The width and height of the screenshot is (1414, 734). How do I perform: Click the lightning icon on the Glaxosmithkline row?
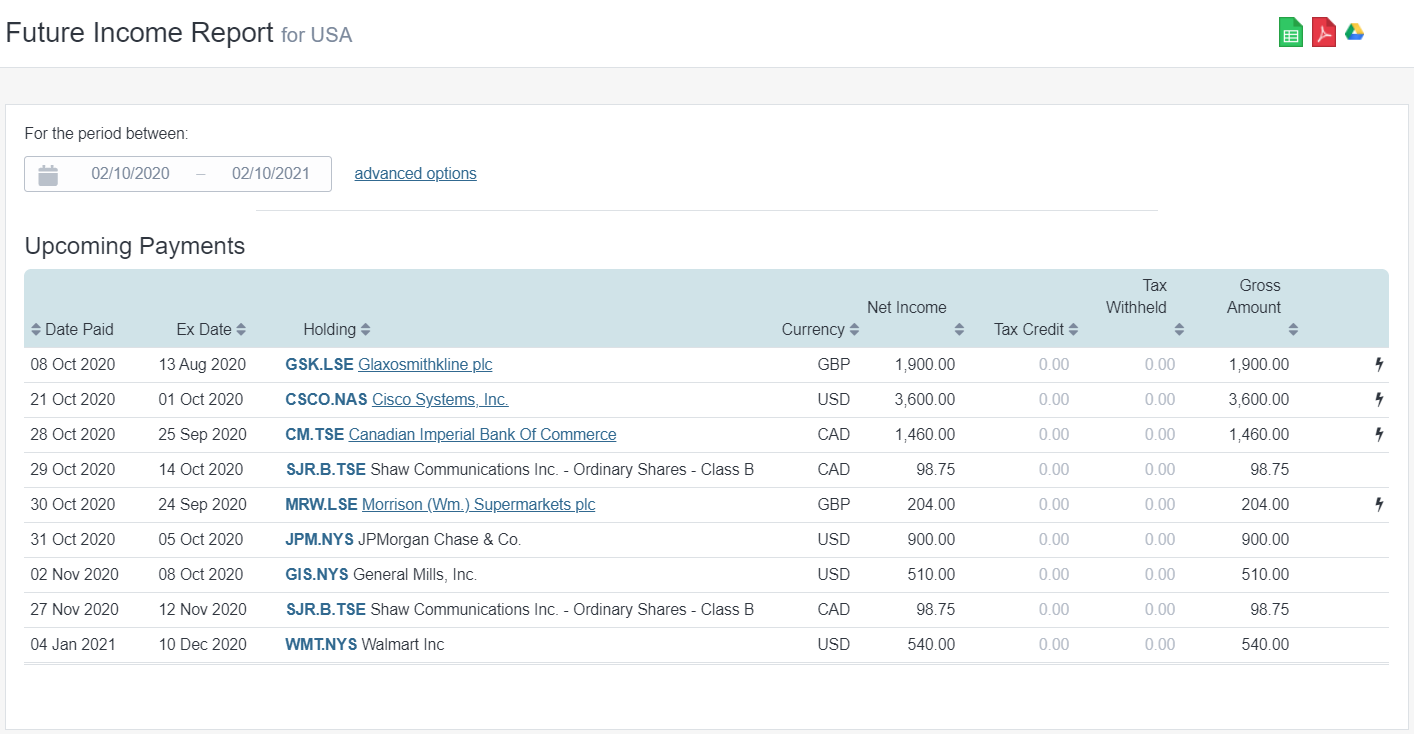pos(1379,364)
